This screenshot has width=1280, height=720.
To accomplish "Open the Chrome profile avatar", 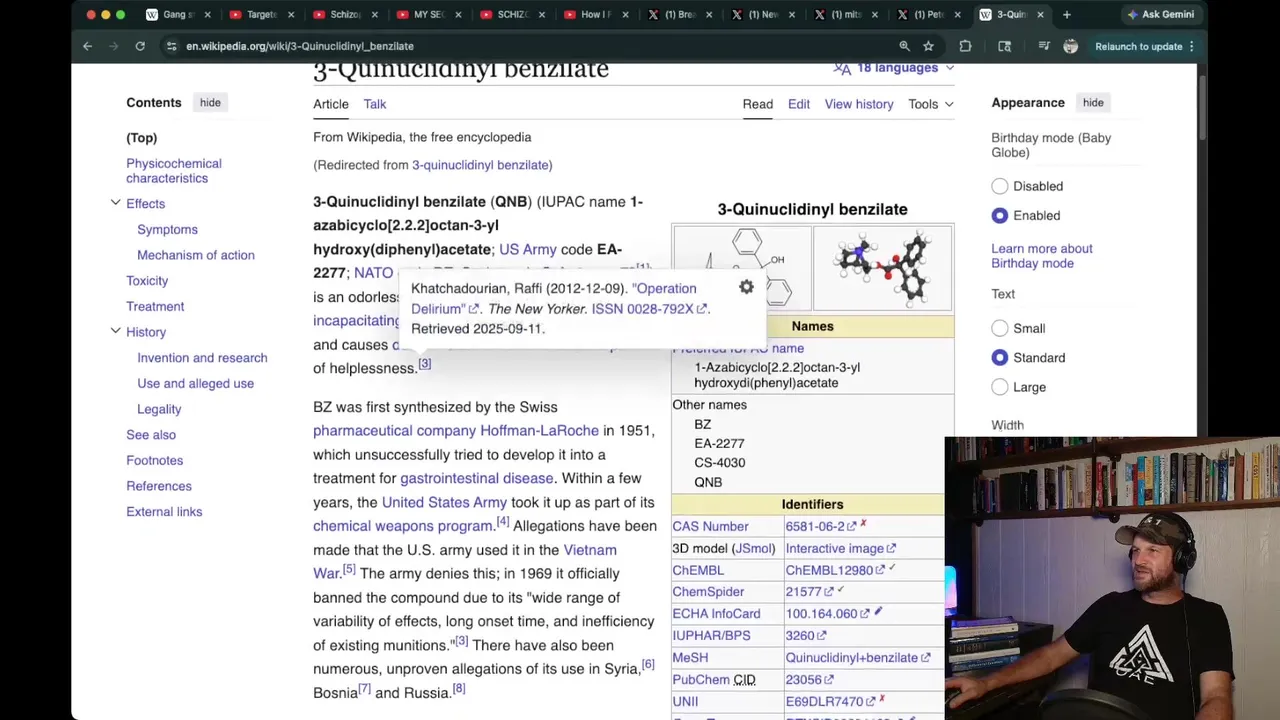I will point(1071,46).
